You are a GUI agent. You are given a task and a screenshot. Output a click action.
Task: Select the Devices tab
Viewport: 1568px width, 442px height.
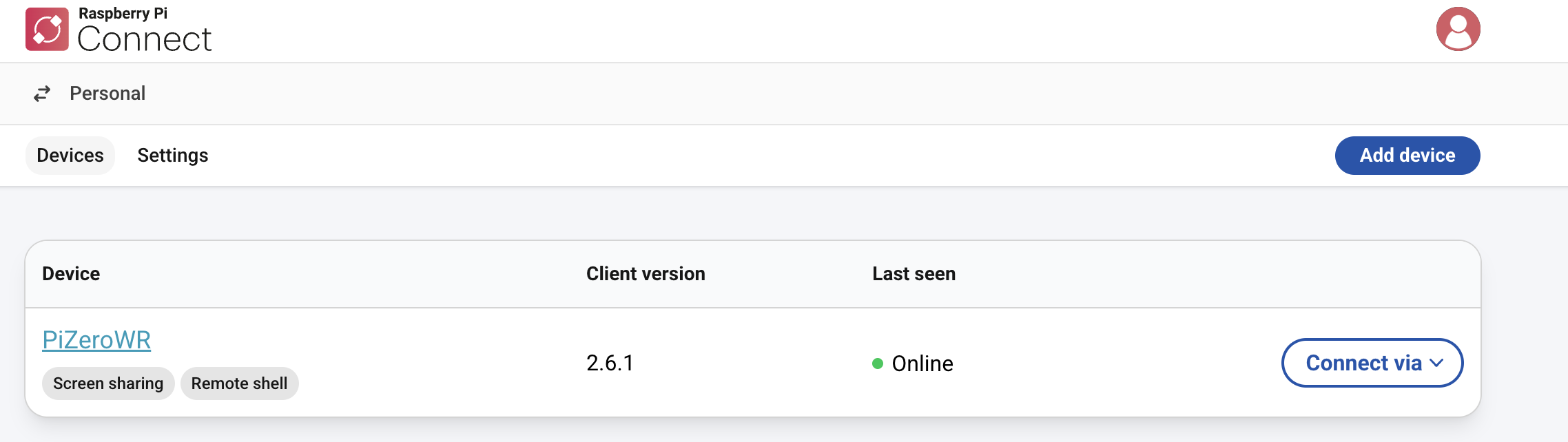(x=69, y=155)
